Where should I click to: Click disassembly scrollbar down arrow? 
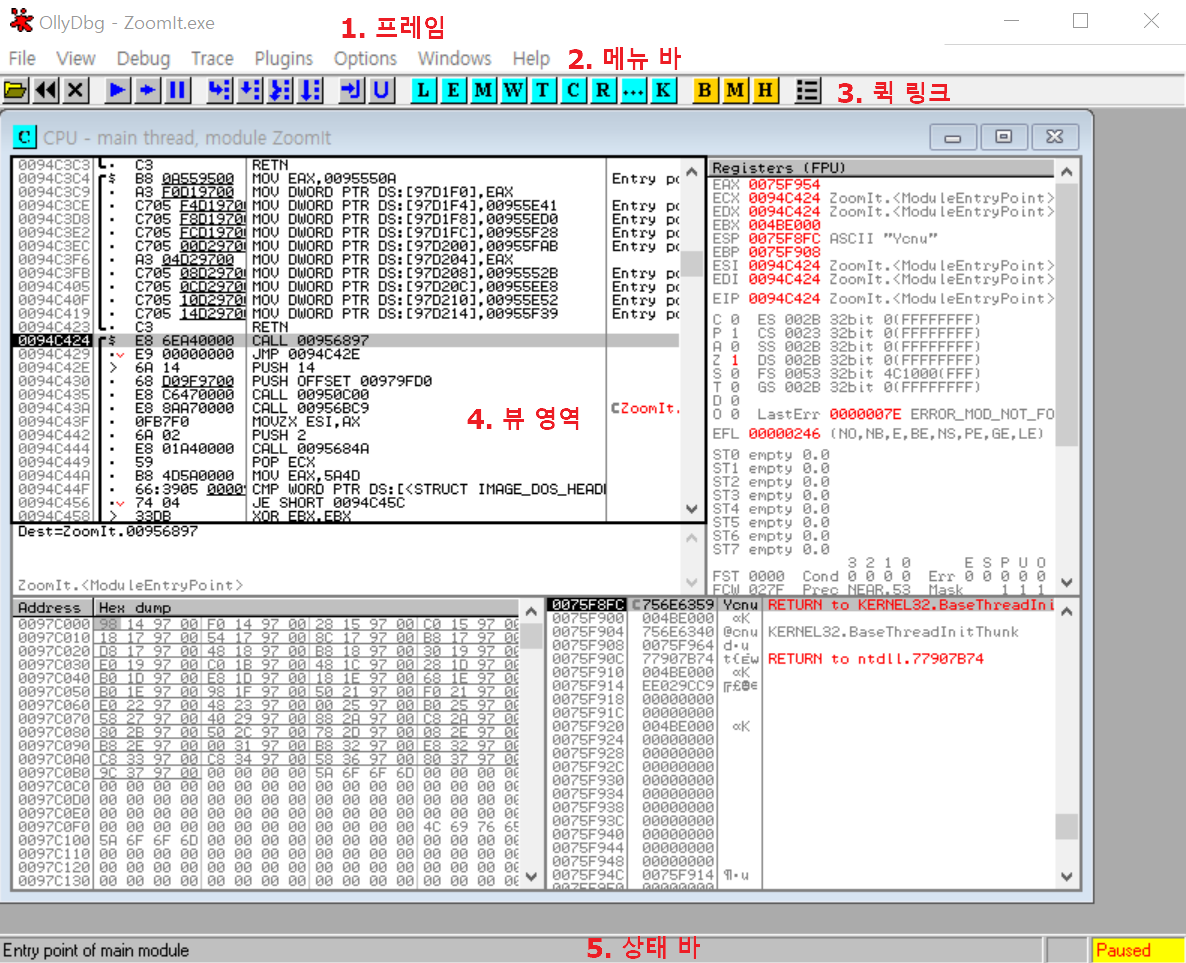[x=691, y=509]
